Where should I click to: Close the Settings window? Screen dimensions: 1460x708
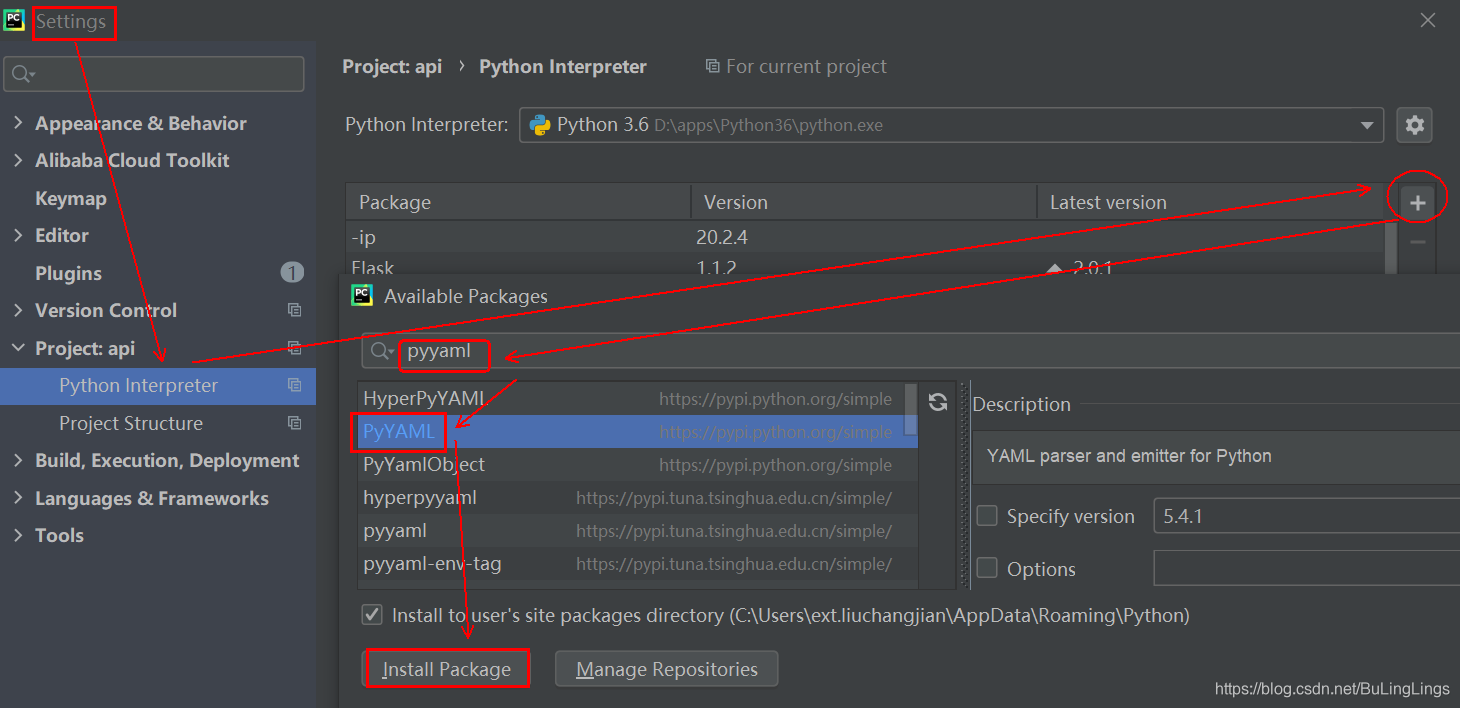[1428, 20]
